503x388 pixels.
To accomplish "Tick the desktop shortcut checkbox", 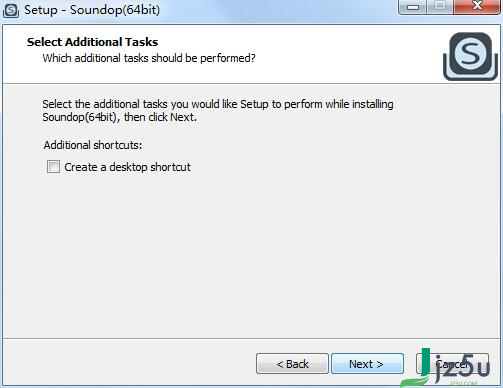I will pyautogui.click(x=53, y=167).
